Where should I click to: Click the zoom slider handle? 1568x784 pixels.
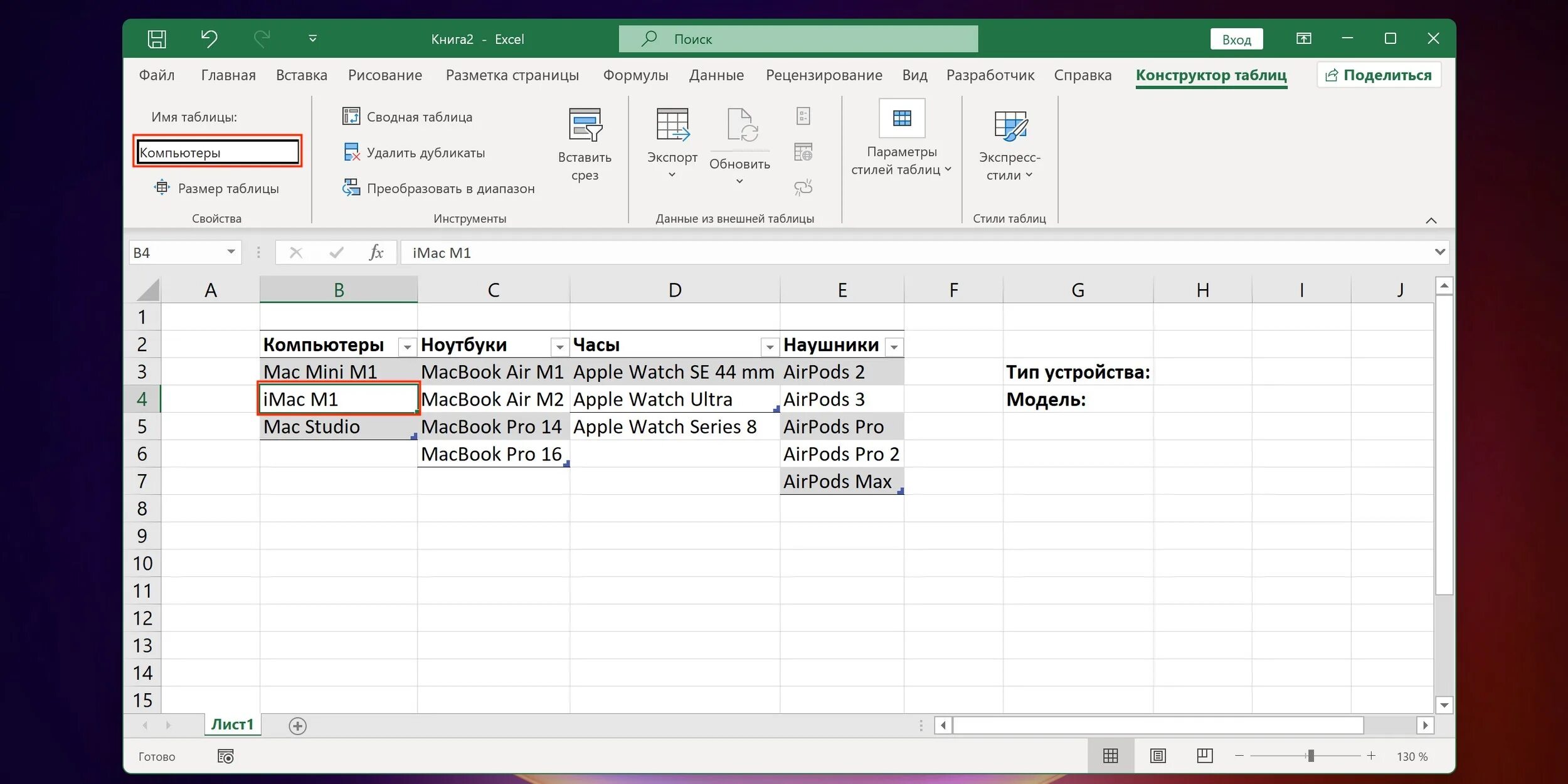(1310, 756)
